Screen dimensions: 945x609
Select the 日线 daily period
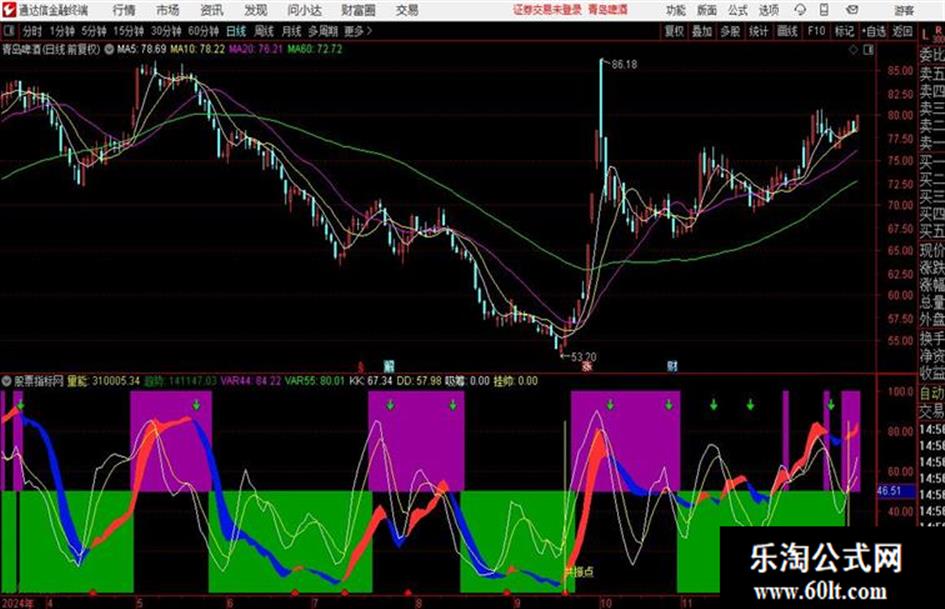click(236, 31)
